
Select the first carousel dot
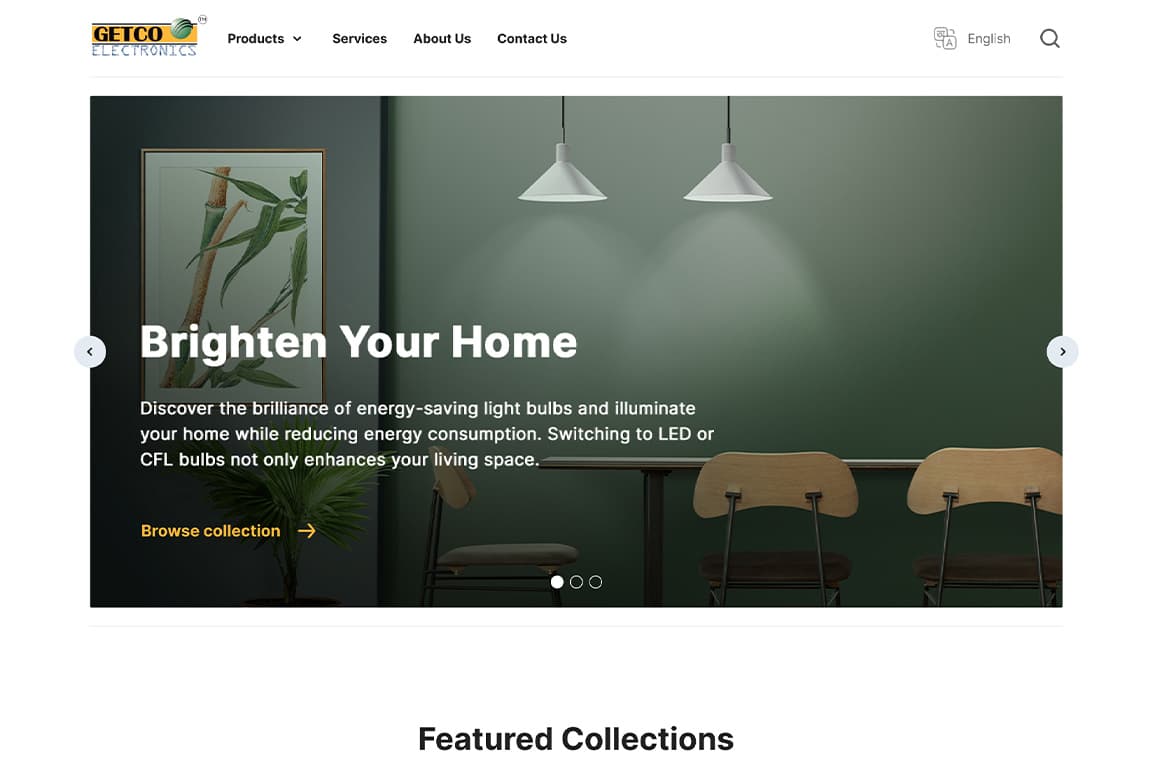click(557, 582)
